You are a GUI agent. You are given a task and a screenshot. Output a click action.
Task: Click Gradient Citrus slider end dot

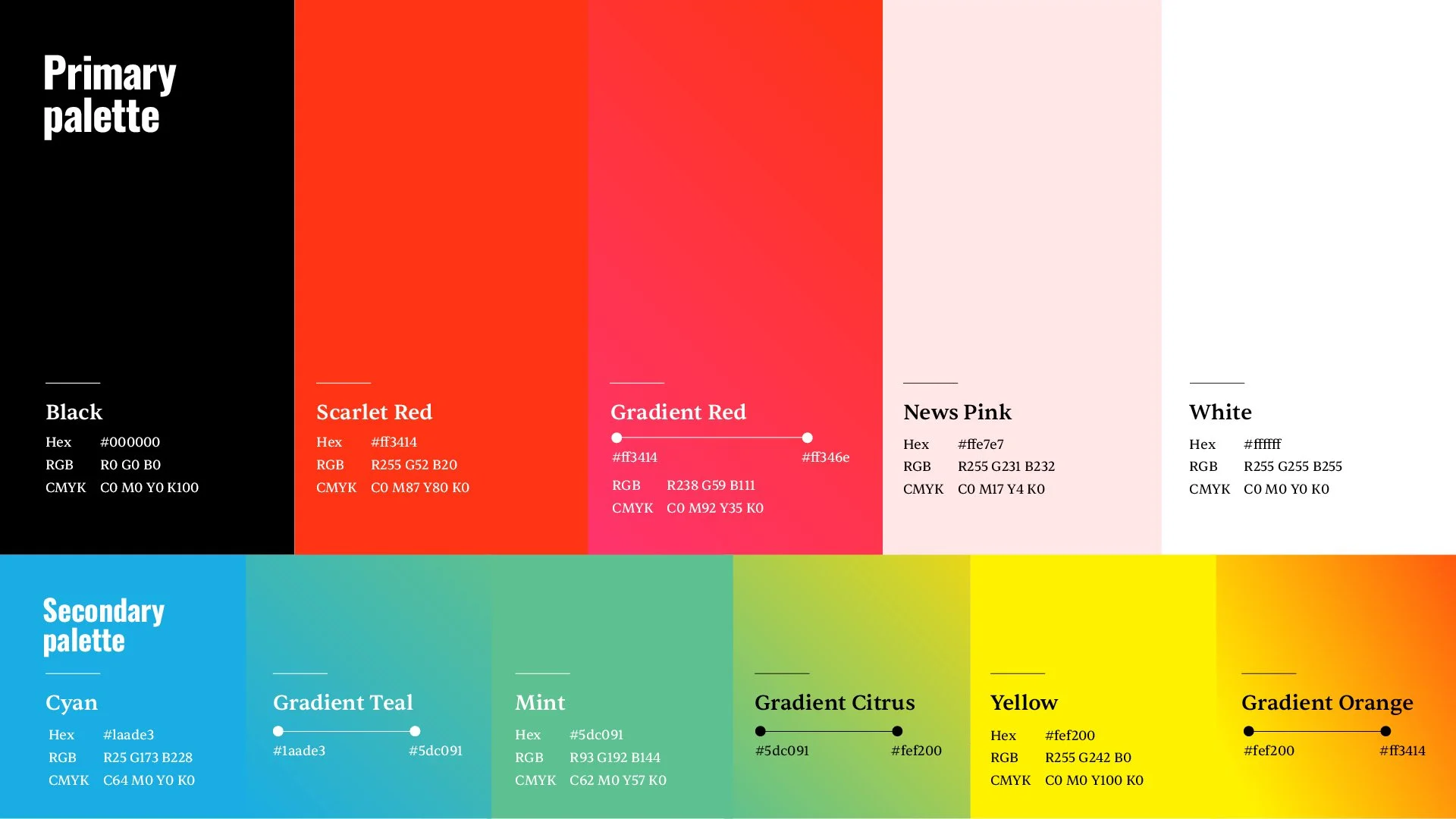pos(897,731)
